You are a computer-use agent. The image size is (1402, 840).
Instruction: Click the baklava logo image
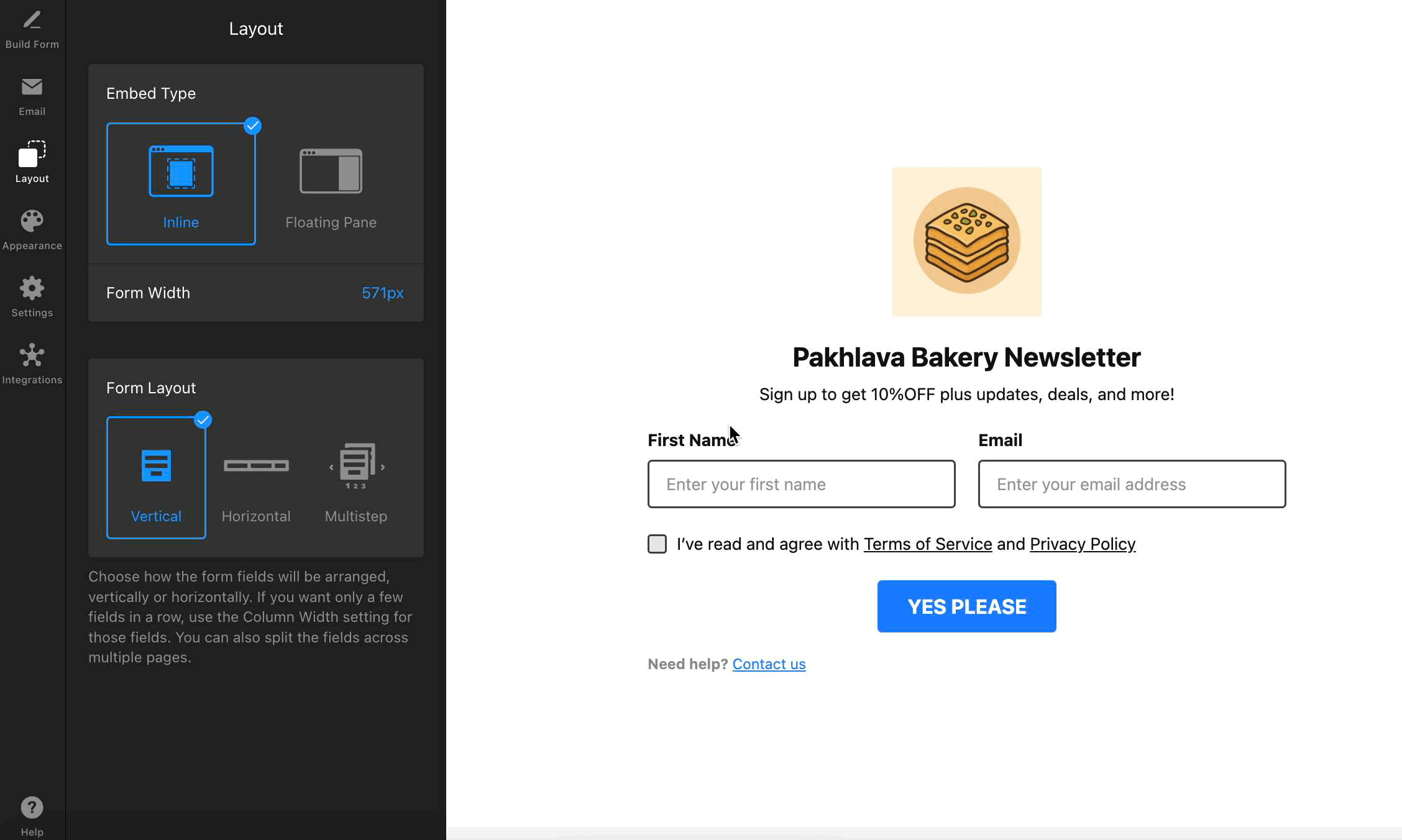(x=966, y=242)
